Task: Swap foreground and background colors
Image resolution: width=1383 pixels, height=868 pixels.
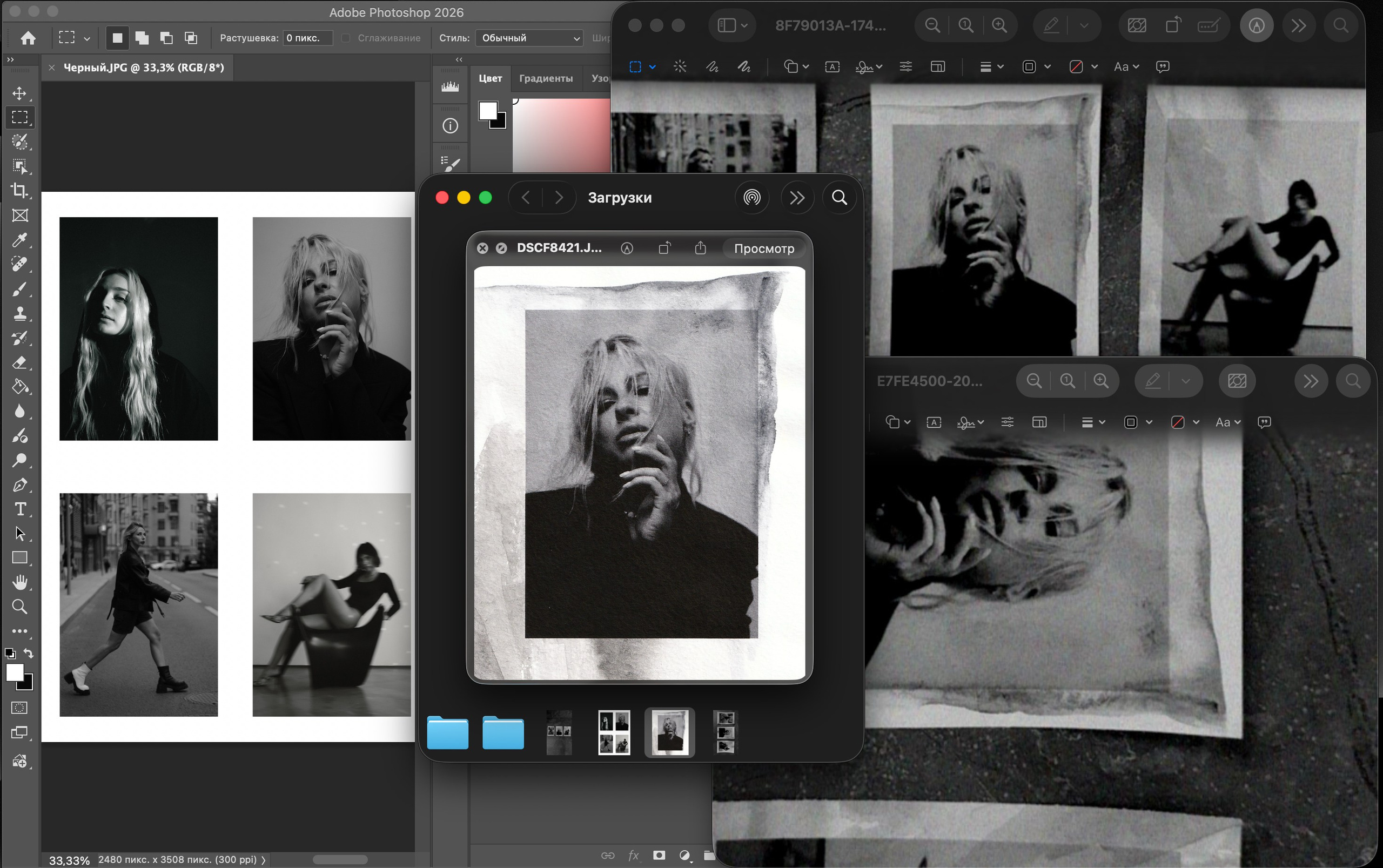Action: [28, 654]
